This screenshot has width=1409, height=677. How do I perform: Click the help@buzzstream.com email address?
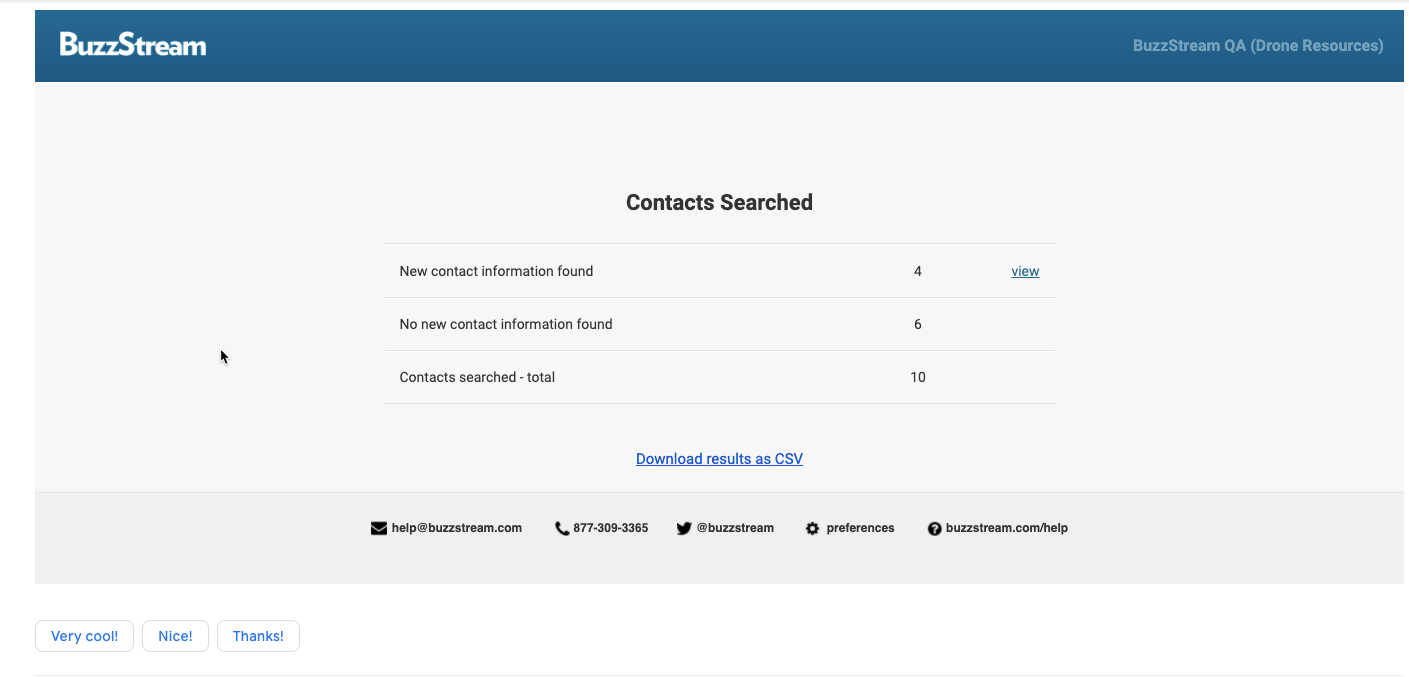point(457,528)
